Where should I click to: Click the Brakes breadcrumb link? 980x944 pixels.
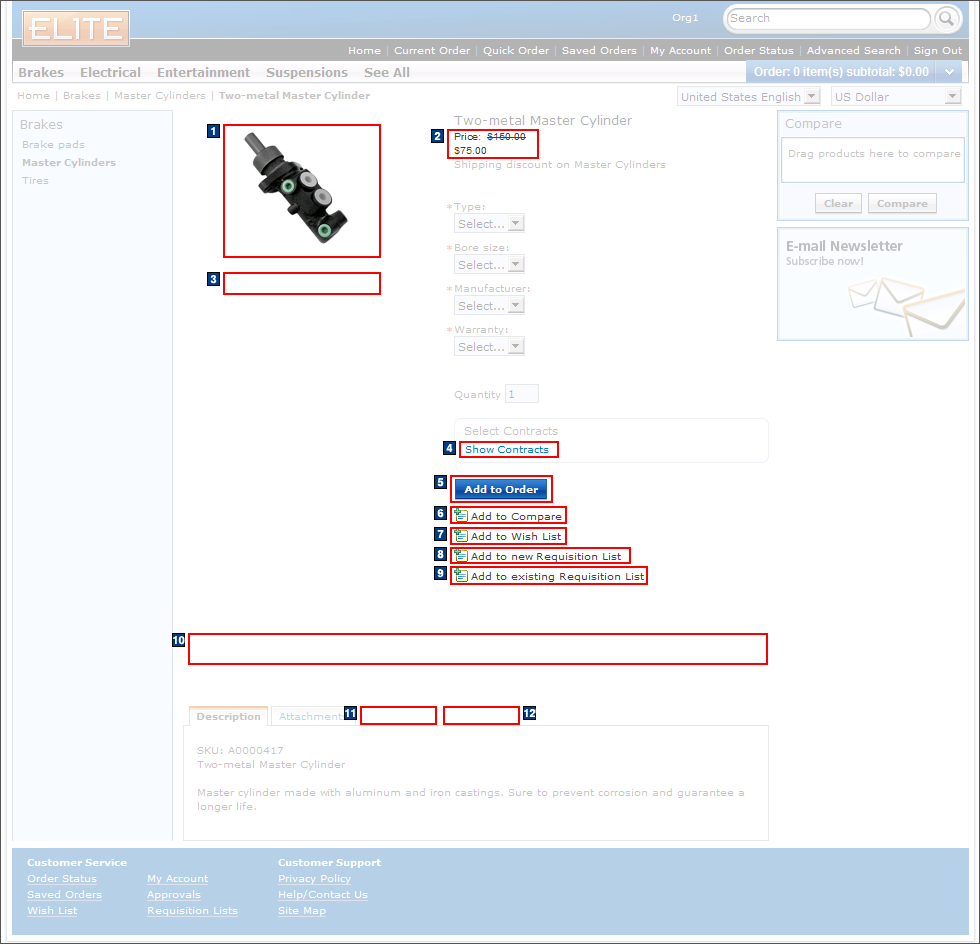pyautogui.click(x=82, y=95)
